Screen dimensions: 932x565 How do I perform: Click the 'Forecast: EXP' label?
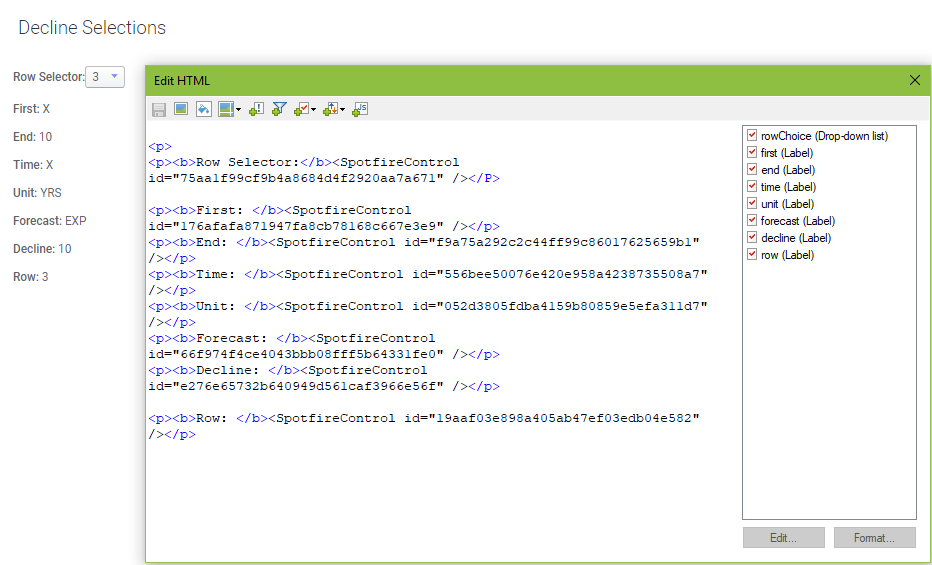pyautogui.click(x=50, y=220)
